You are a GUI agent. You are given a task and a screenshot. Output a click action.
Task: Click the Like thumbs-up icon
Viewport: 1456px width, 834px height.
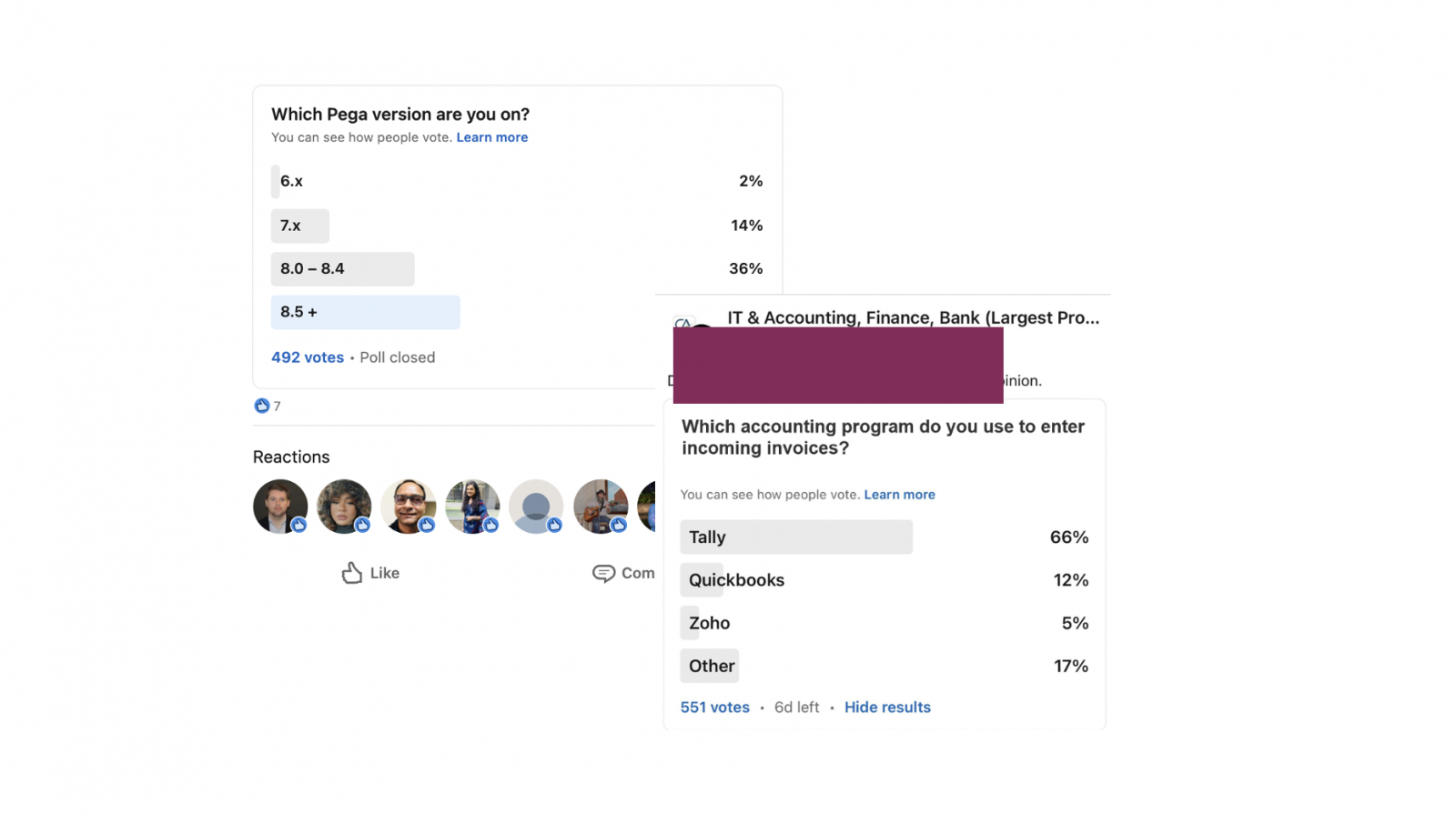pos(352,573)
